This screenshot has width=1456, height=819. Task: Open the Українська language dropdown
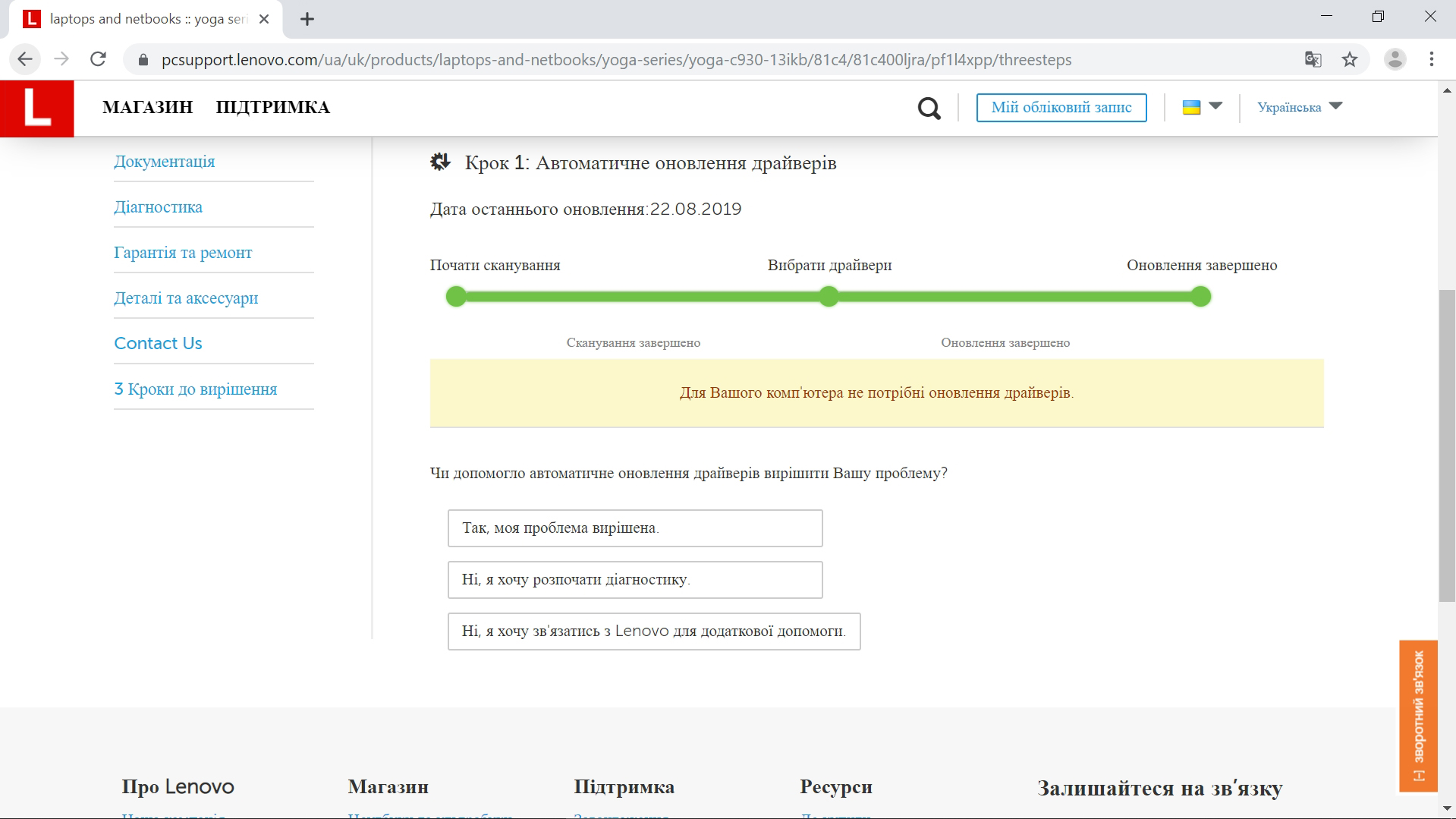point(1300,107)
